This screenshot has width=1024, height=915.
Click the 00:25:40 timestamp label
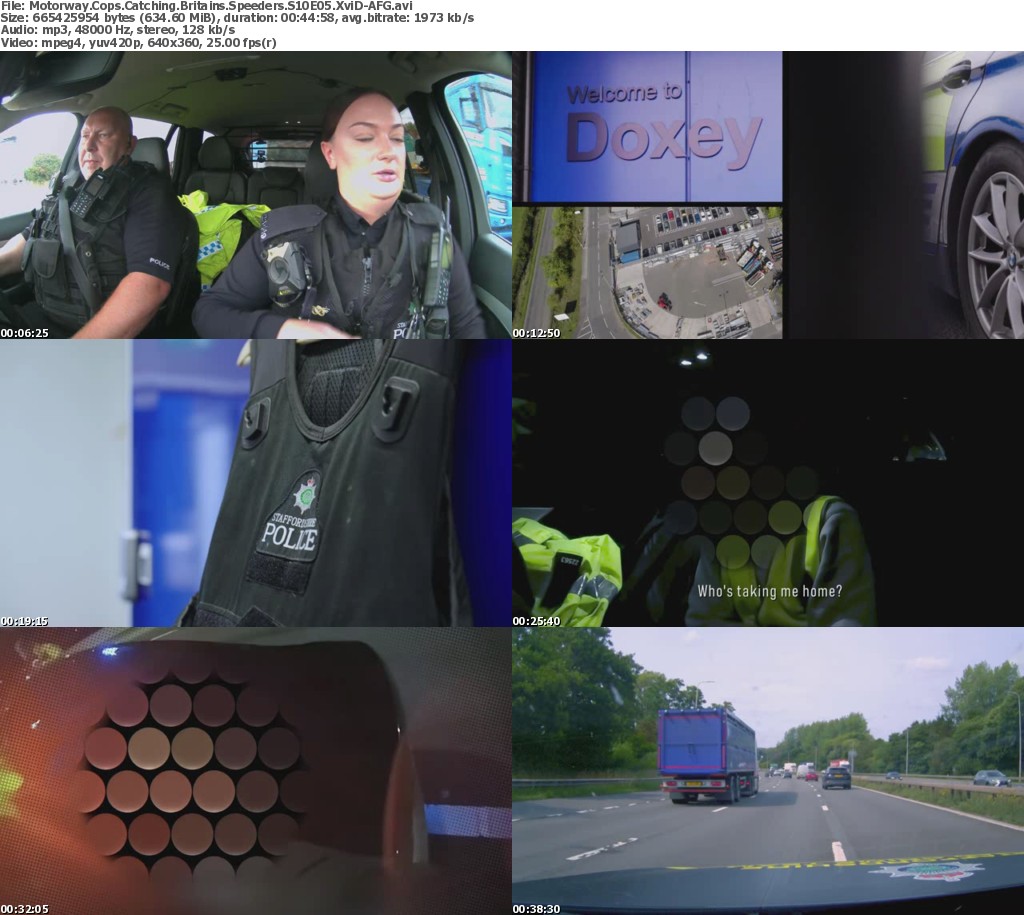click(537, 621)
